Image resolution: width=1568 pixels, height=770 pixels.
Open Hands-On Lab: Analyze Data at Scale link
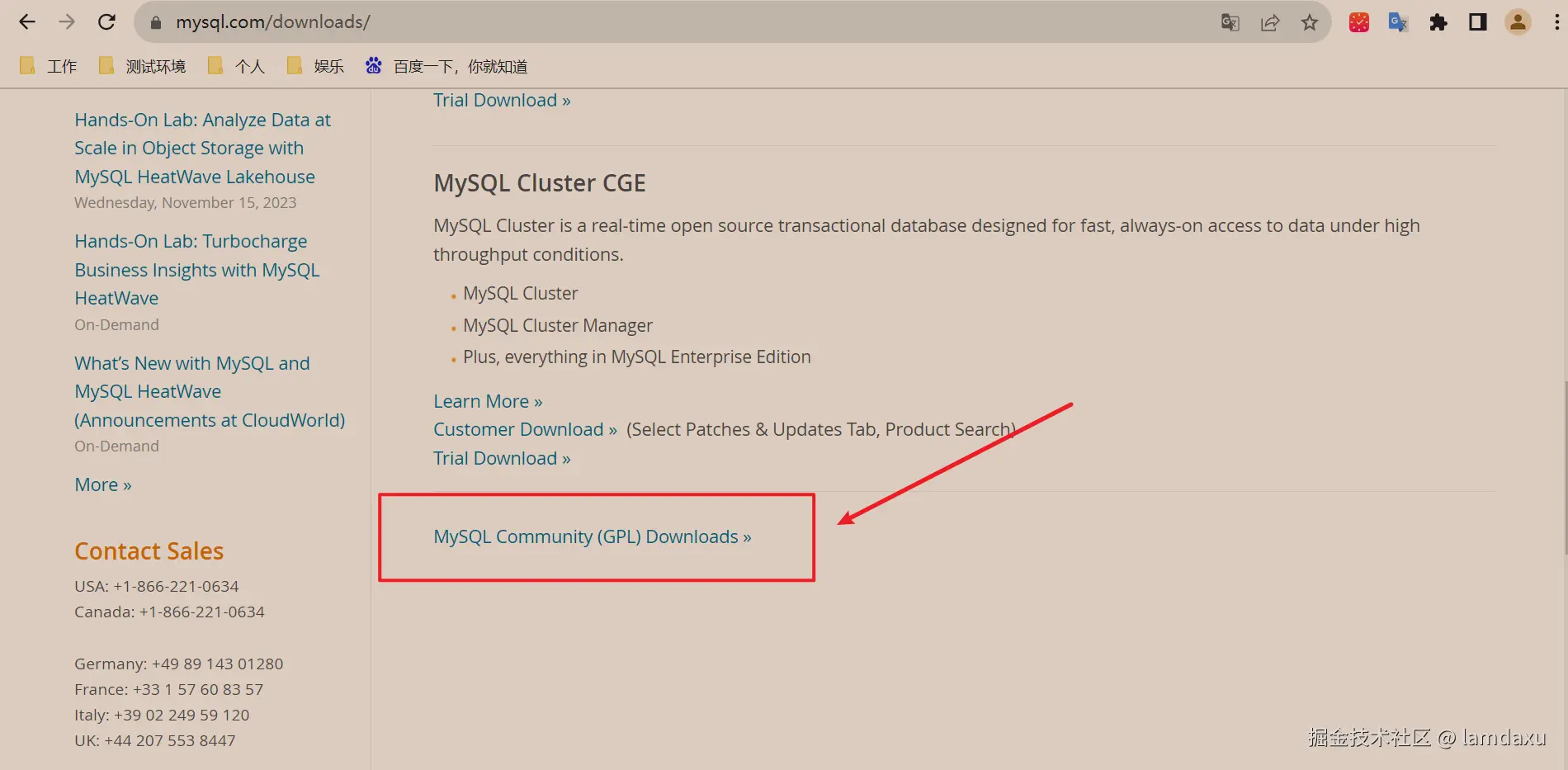click(202, 148)
